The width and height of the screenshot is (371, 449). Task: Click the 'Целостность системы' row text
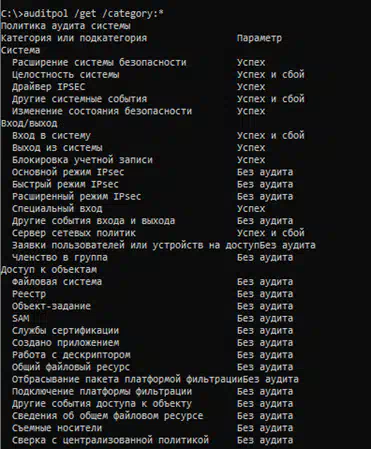[x=66, y=75]
